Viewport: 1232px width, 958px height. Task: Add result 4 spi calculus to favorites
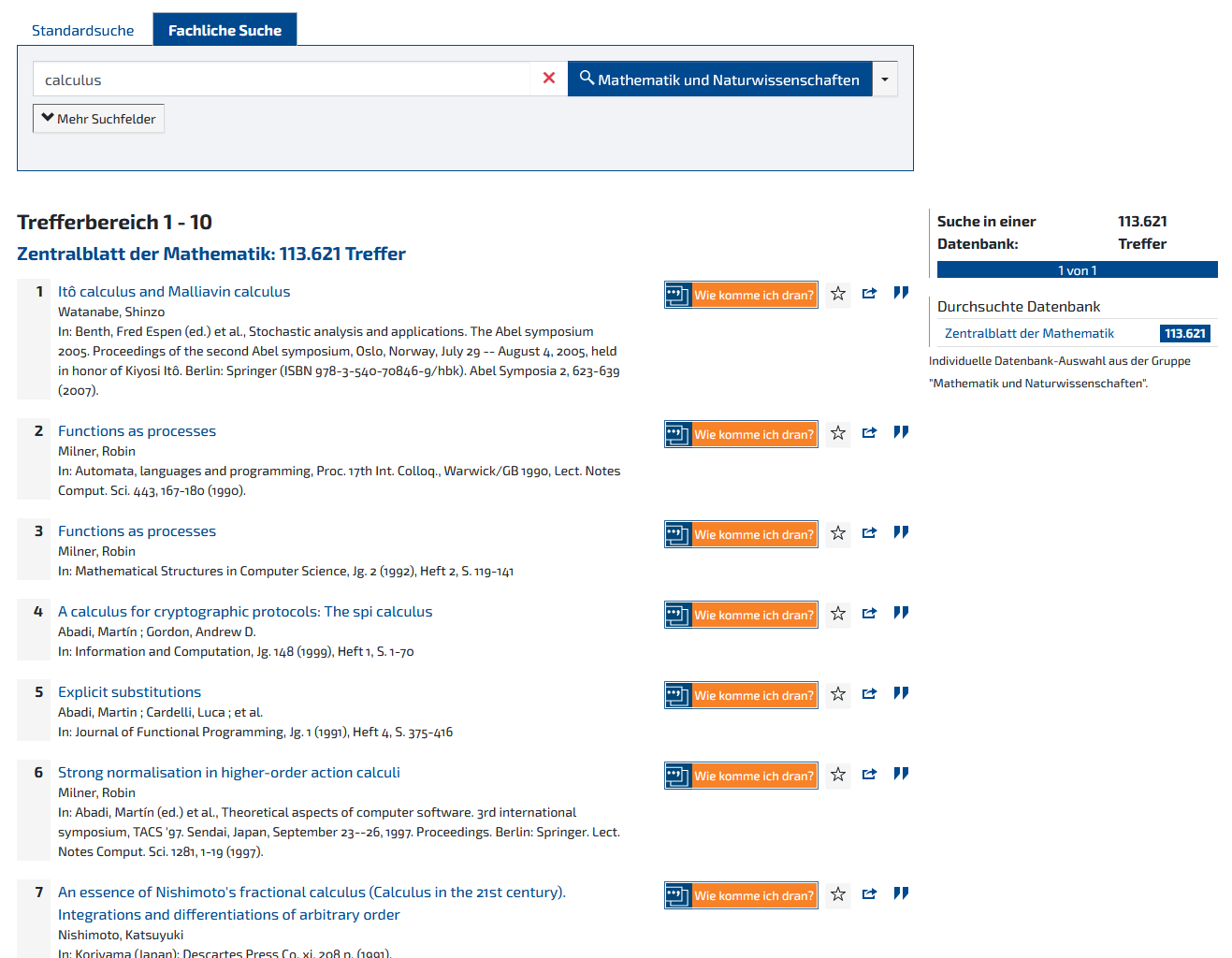coord(838,614)
